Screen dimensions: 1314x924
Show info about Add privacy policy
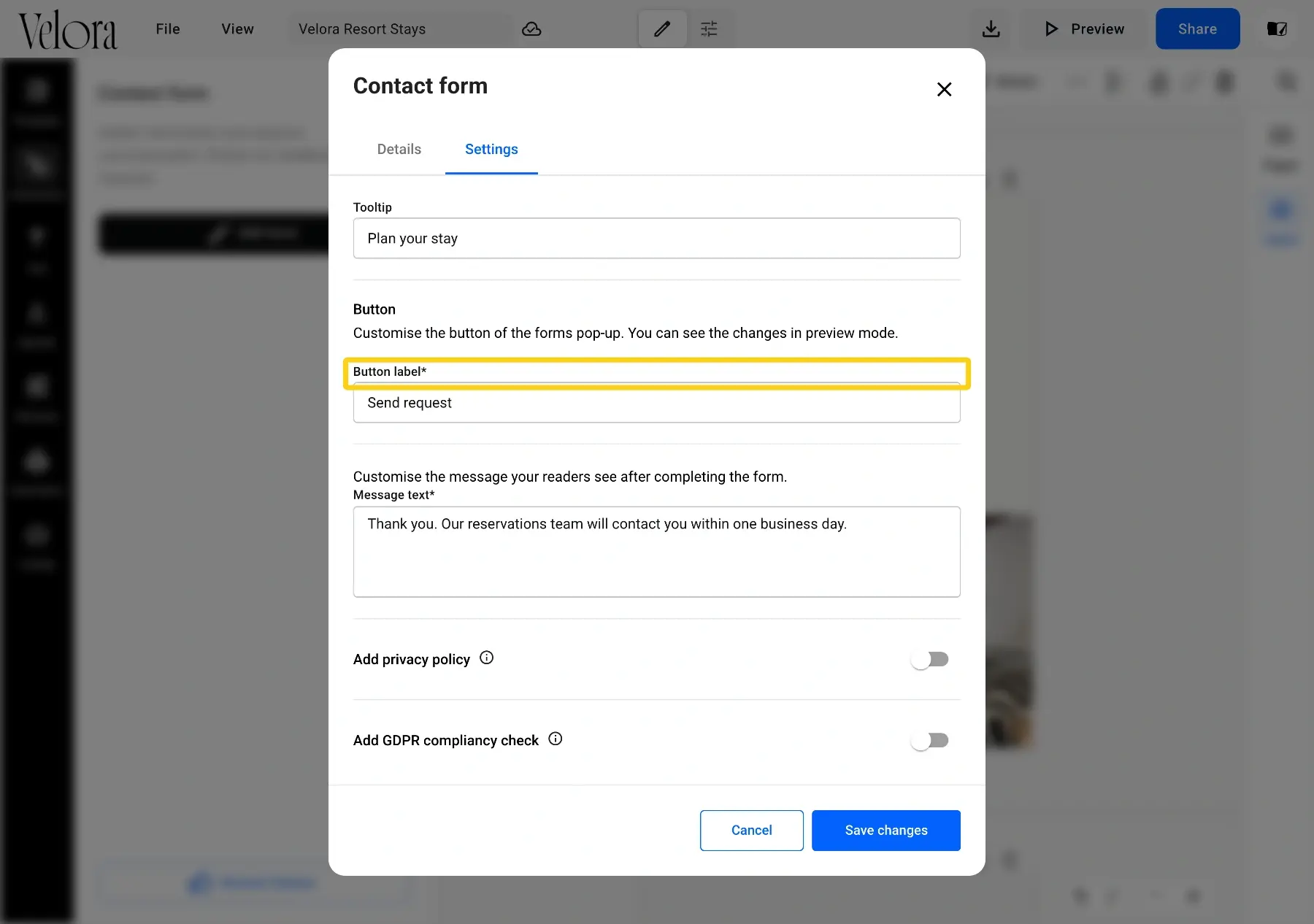(x=486, y=658)
